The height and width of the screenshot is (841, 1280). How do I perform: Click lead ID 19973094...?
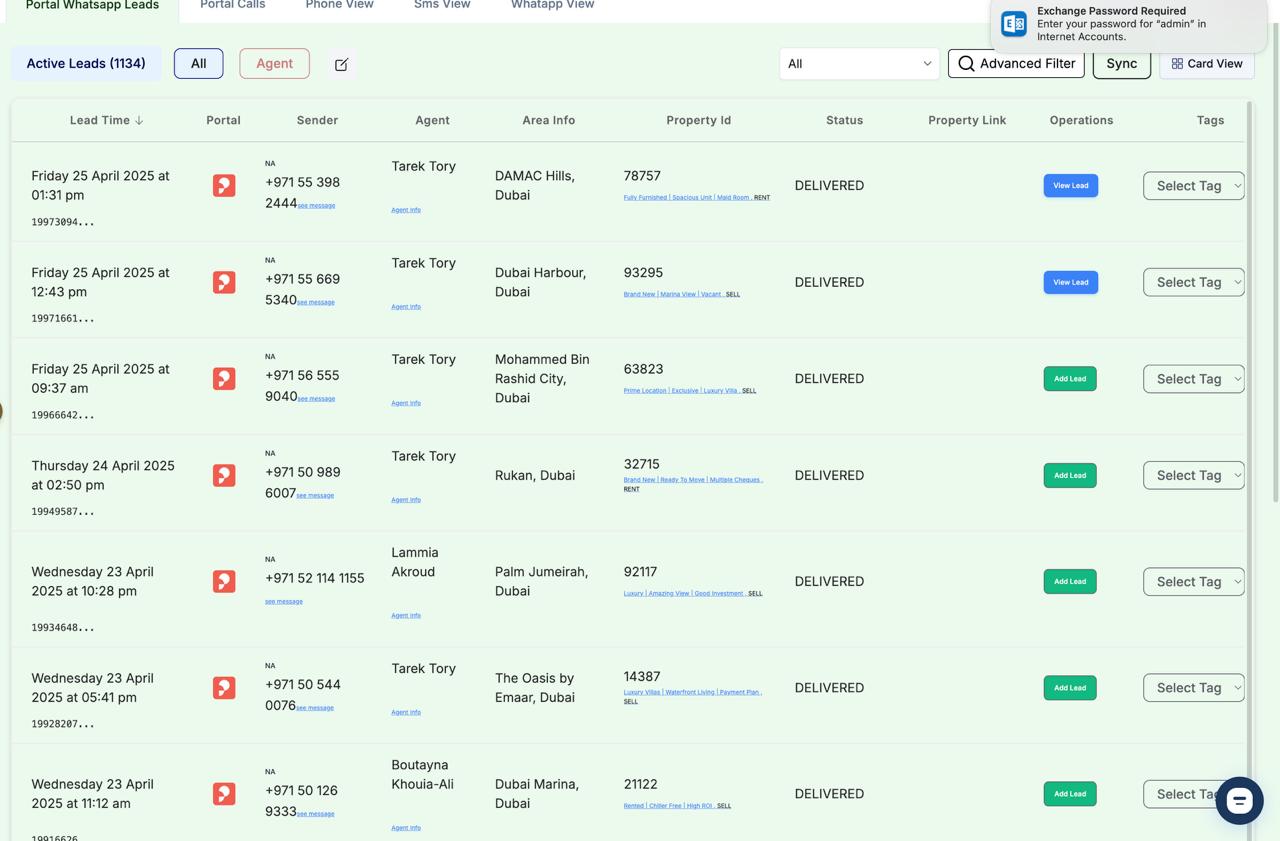63,222
